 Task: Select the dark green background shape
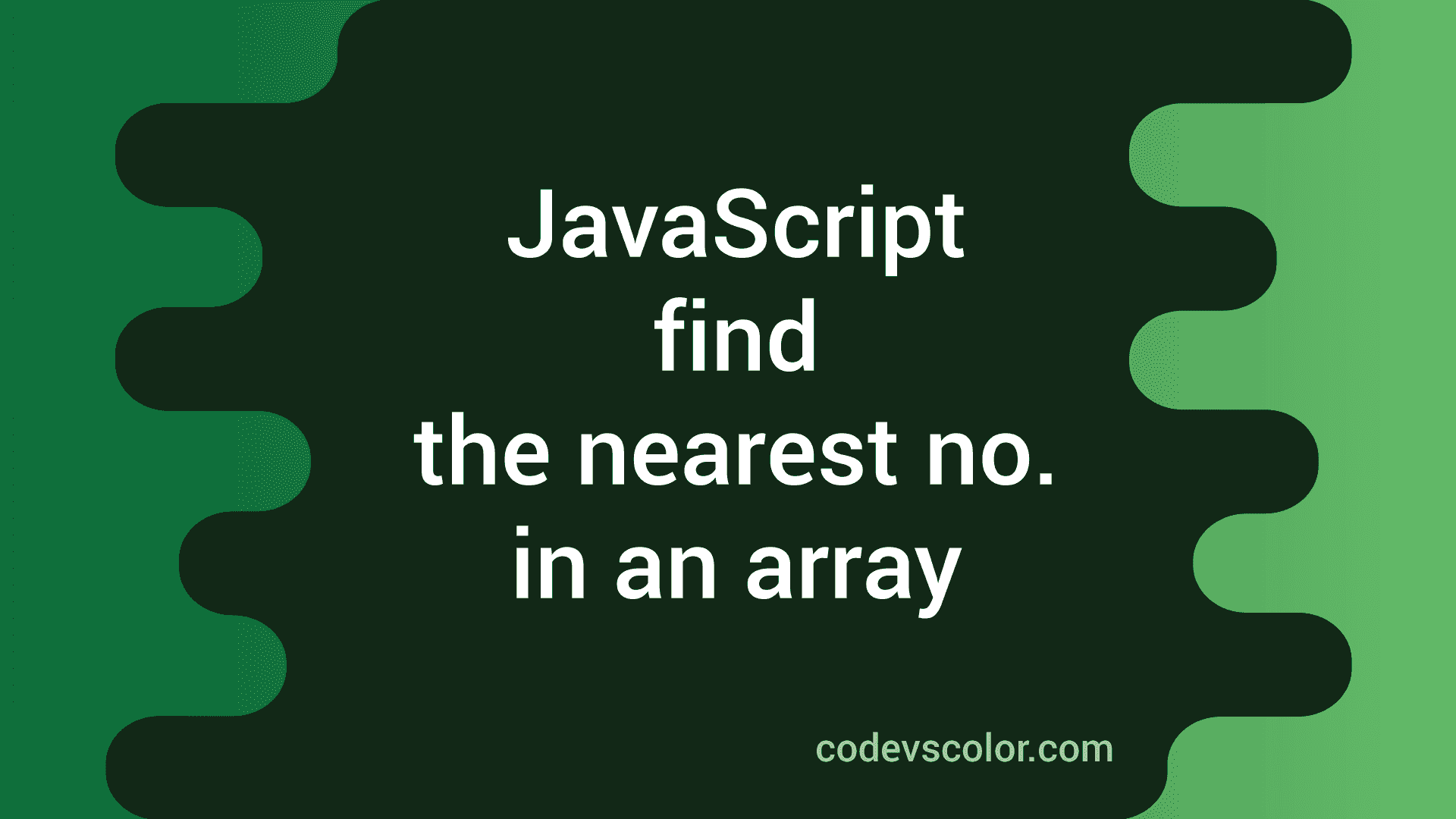click(x=728, y=410)
